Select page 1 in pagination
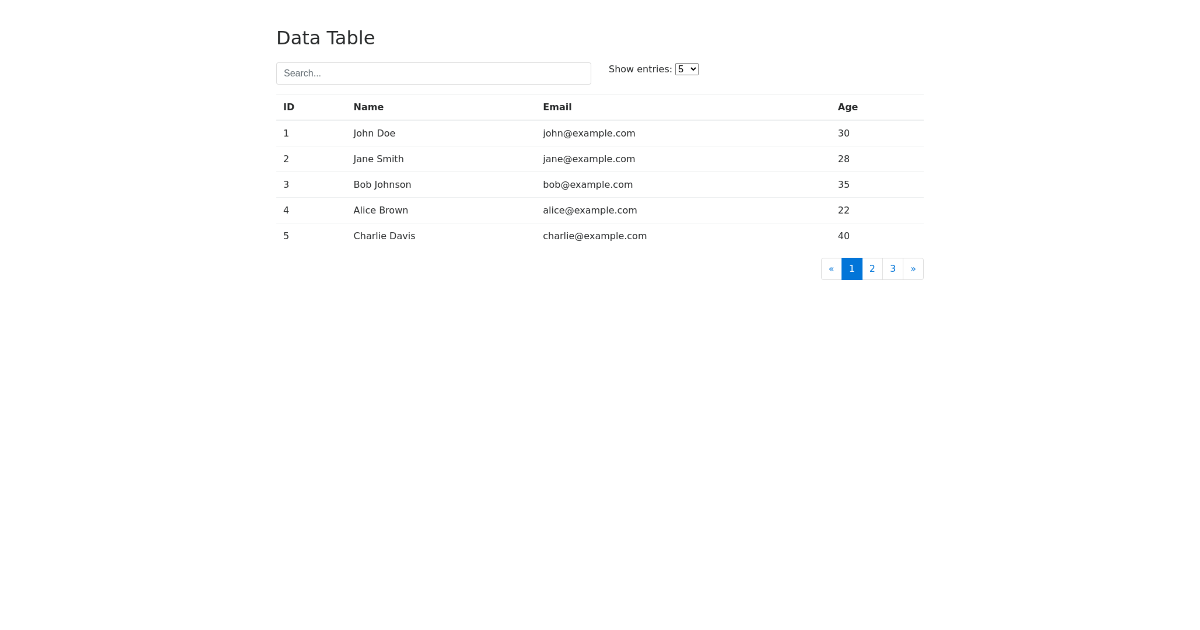The width and height of the screenshot is (1200, 630). tap(852, 269)
